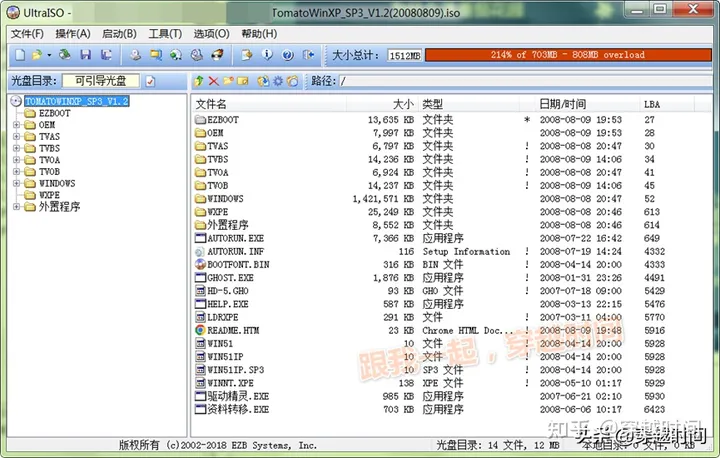Select the README.HTM file
The width and height of the screenshot is (720, 458).
(233, 330)
